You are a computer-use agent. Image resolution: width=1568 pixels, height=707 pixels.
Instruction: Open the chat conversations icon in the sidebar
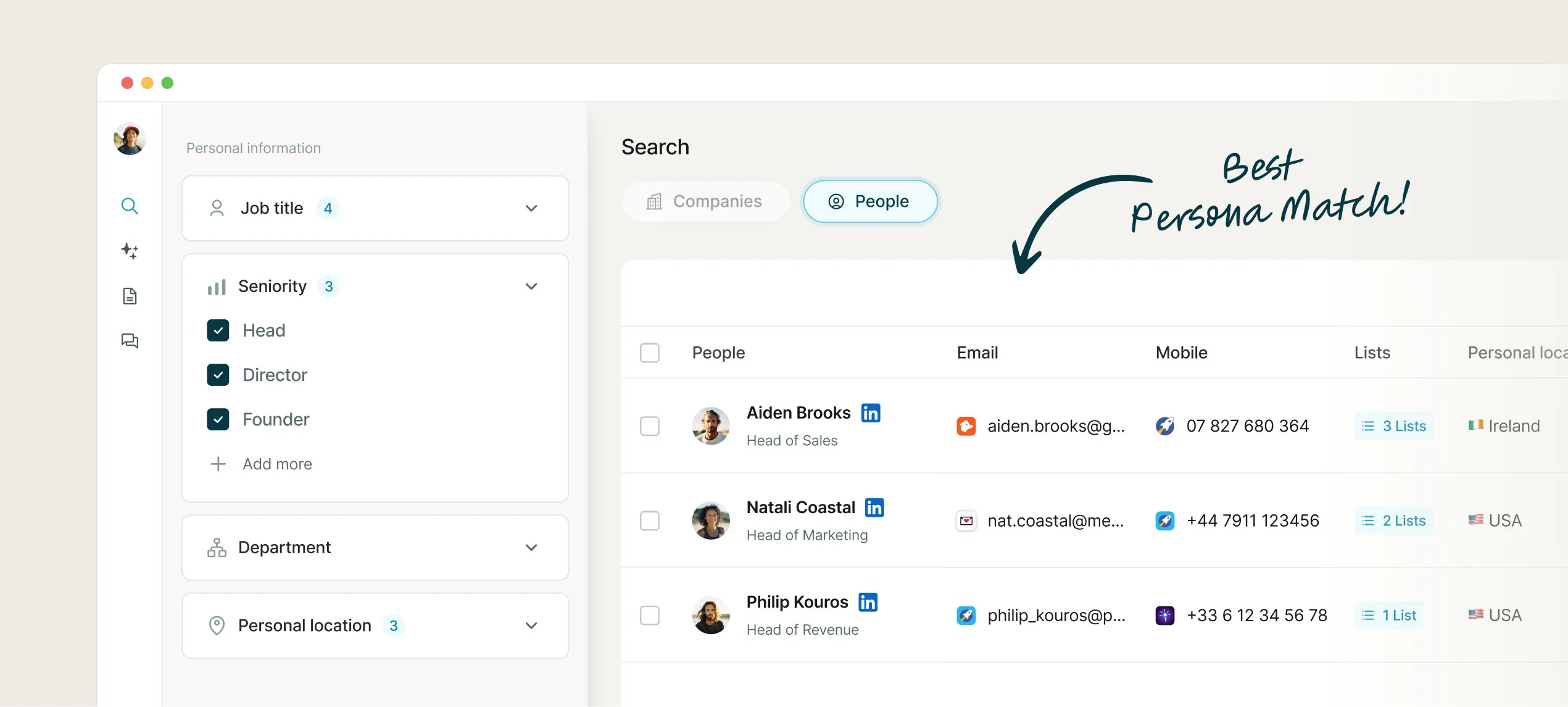pyautogui.click(x=130, y=340)
